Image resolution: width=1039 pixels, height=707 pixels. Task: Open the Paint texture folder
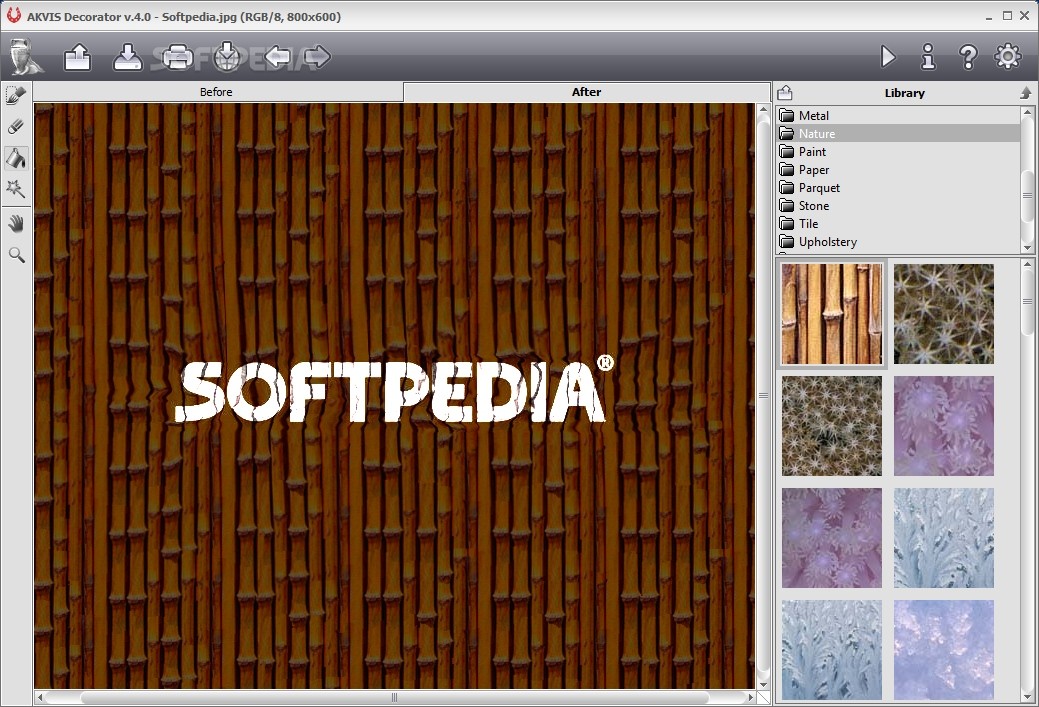tap(898, 152)
